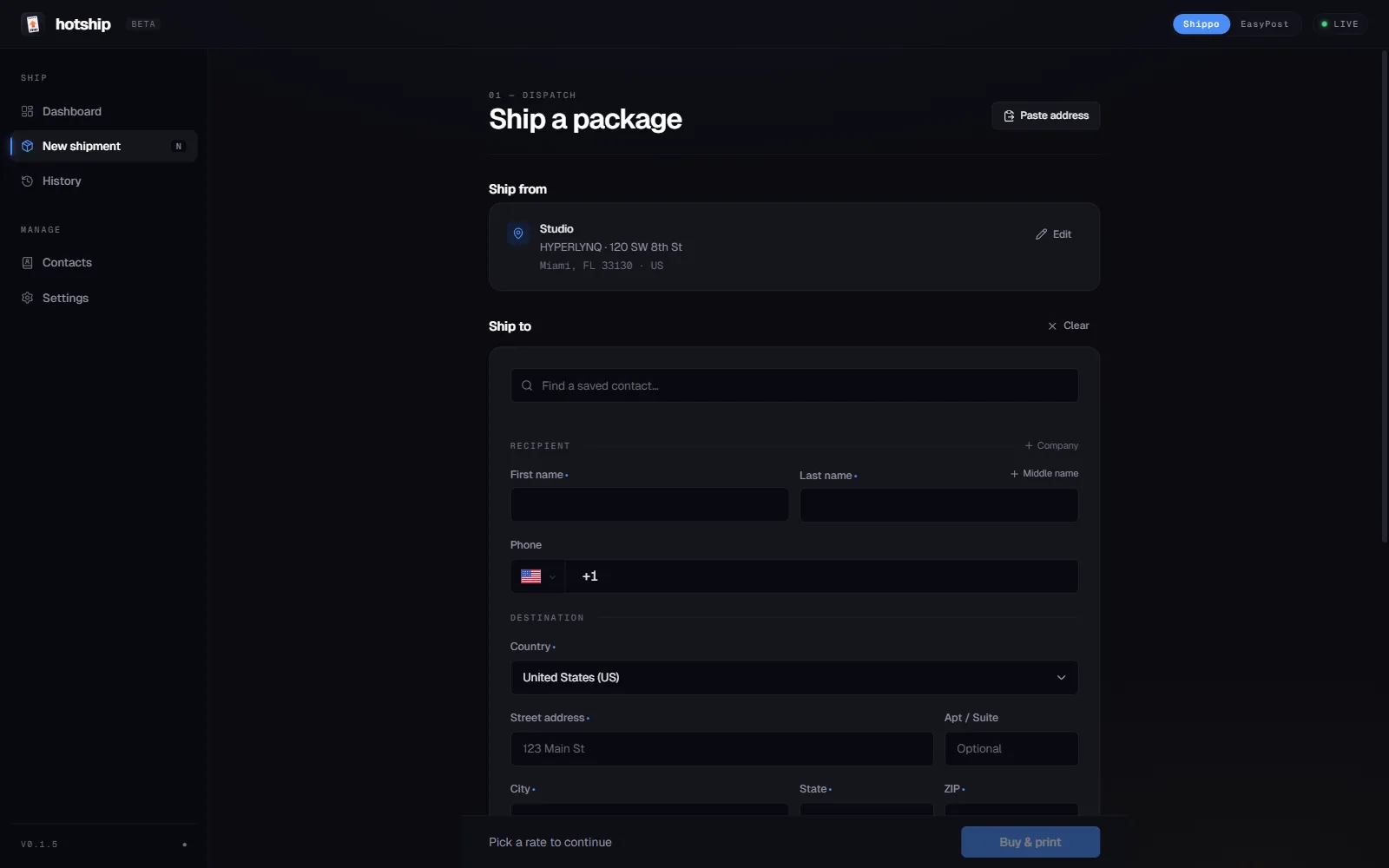
Task: Click the BETA badge
Action: (143, 24)
